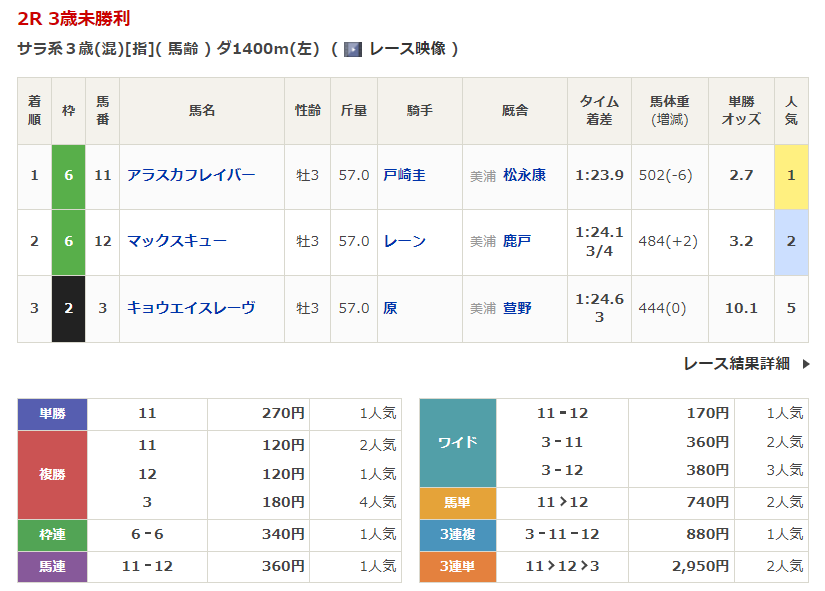Click the green 枠連 payout label
825x591 pixels.
click(x=52, y=535)
